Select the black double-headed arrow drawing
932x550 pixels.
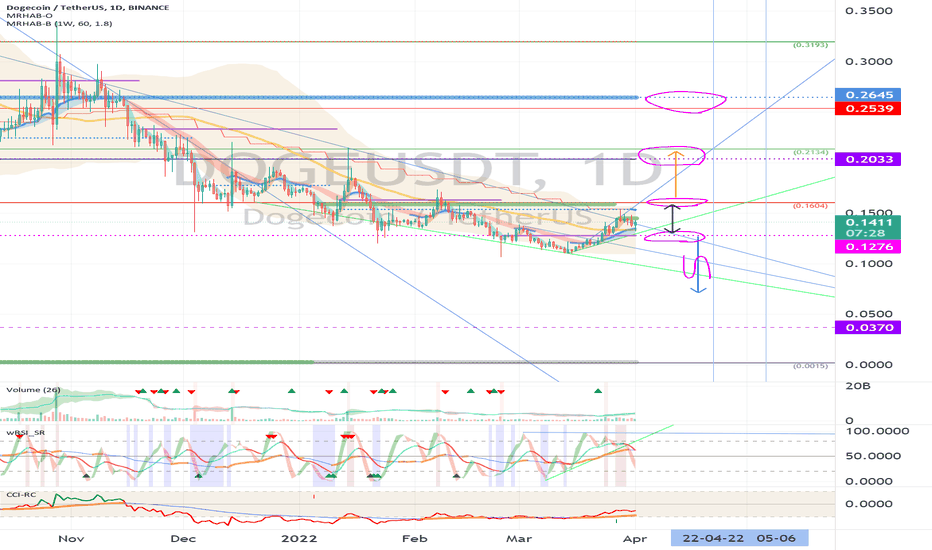pos(672,219)
